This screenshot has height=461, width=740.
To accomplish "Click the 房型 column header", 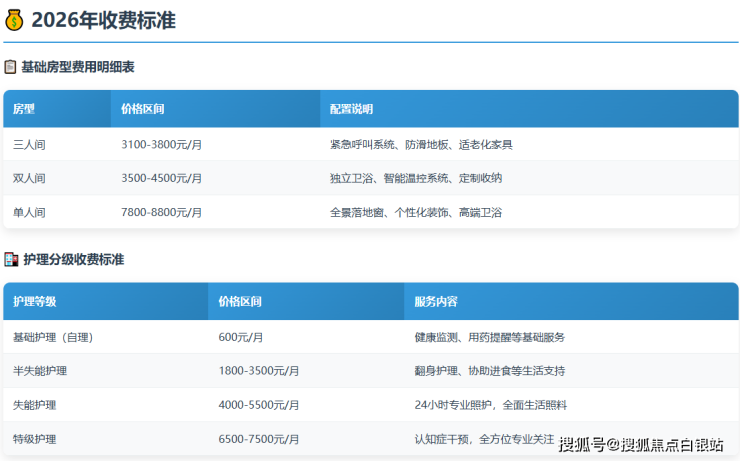I will click(24, 108).
